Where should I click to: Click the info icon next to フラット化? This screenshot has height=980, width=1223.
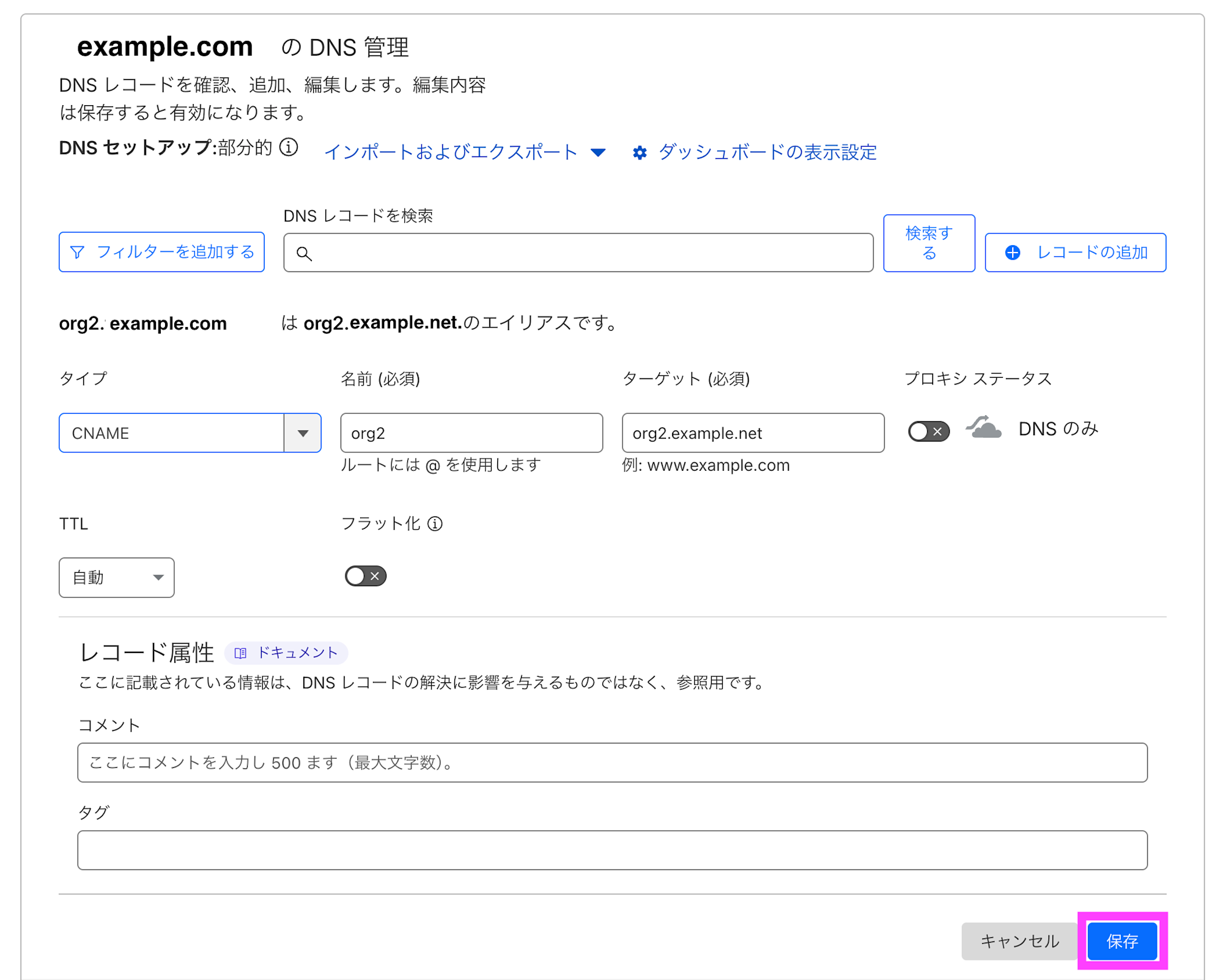click(x=435, y=523)
